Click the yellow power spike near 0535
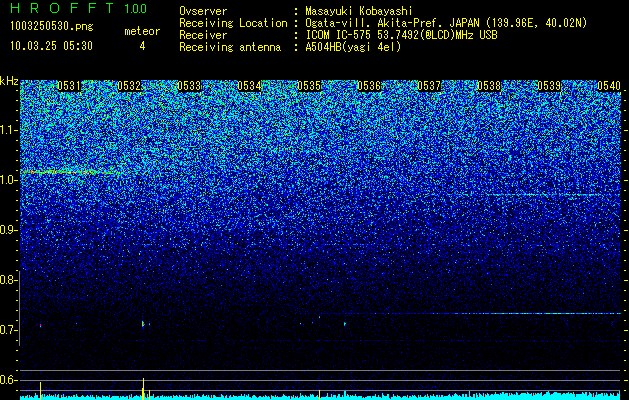This screenshot has height=400, width=629. [319, 394]
